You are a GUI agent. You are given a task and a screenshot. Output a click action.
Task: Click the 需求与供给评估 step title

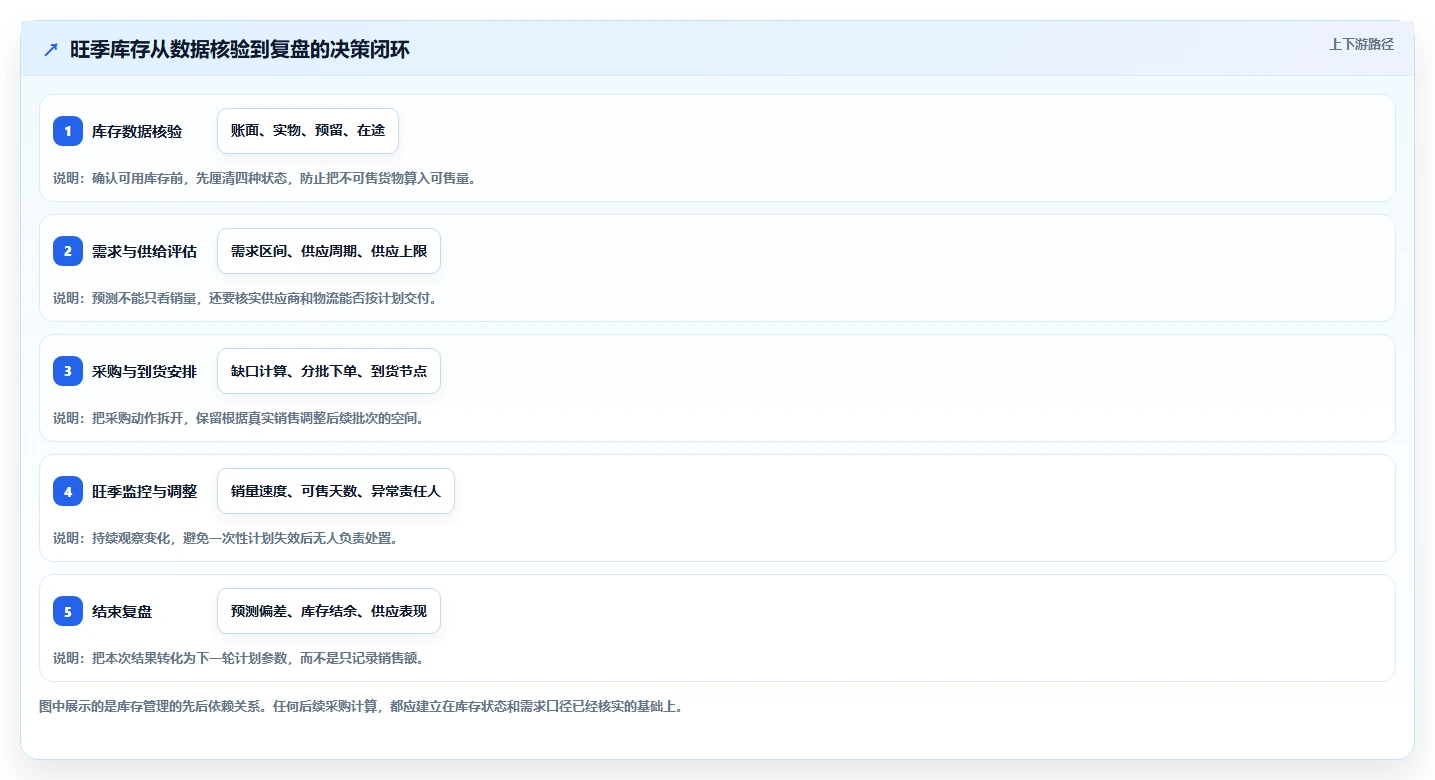[144, 251]
